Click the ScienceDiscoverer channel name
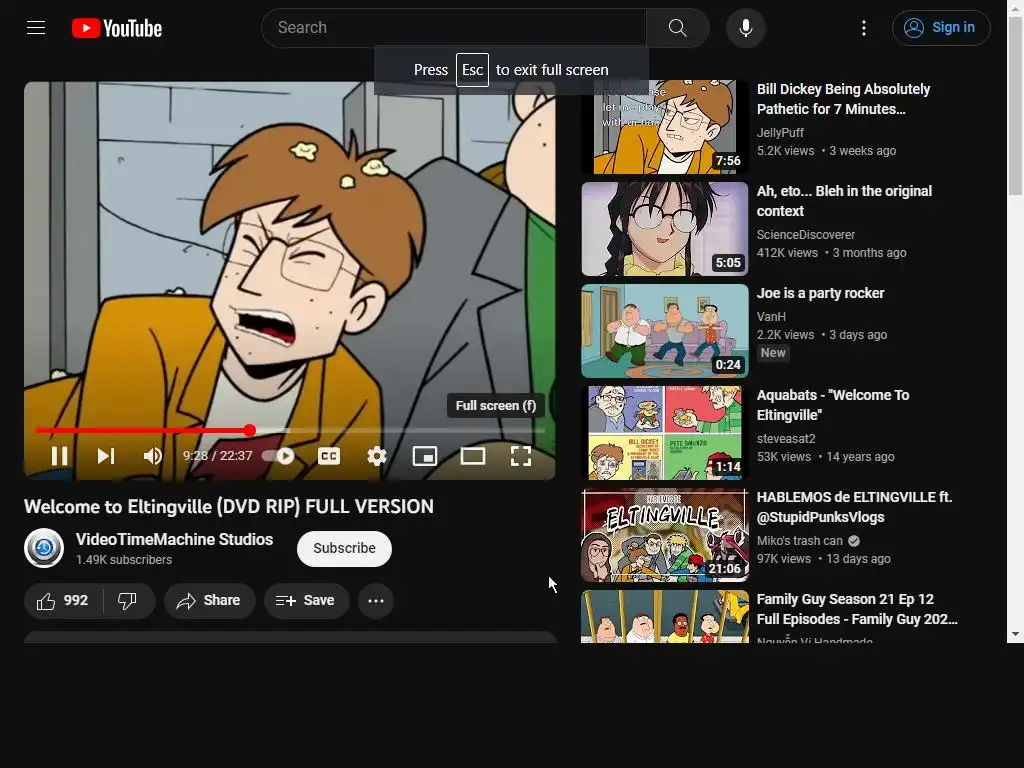1024x768 pixels. coord(805,234)
